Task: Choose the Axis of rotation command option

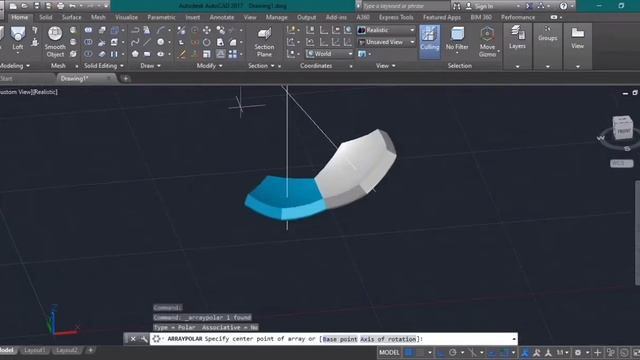Action: [x=388, y=339]
